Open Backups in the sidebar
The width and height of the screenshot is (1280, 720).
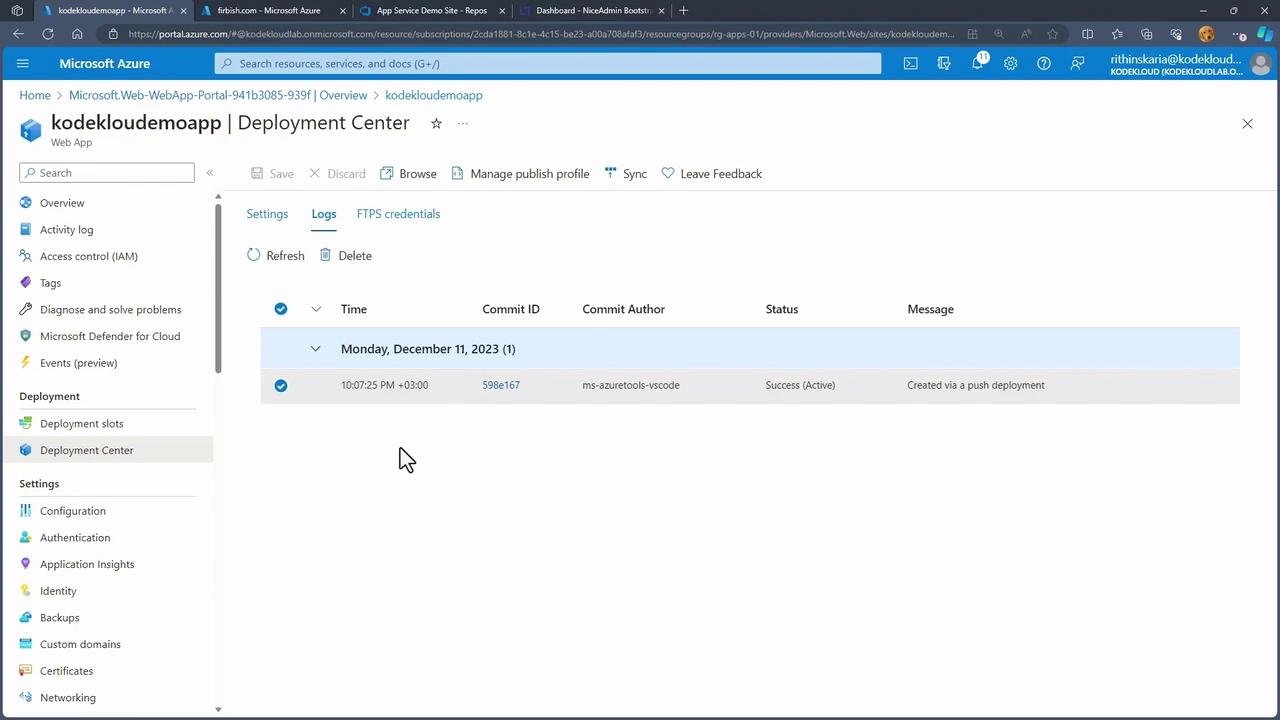[60, 617]
